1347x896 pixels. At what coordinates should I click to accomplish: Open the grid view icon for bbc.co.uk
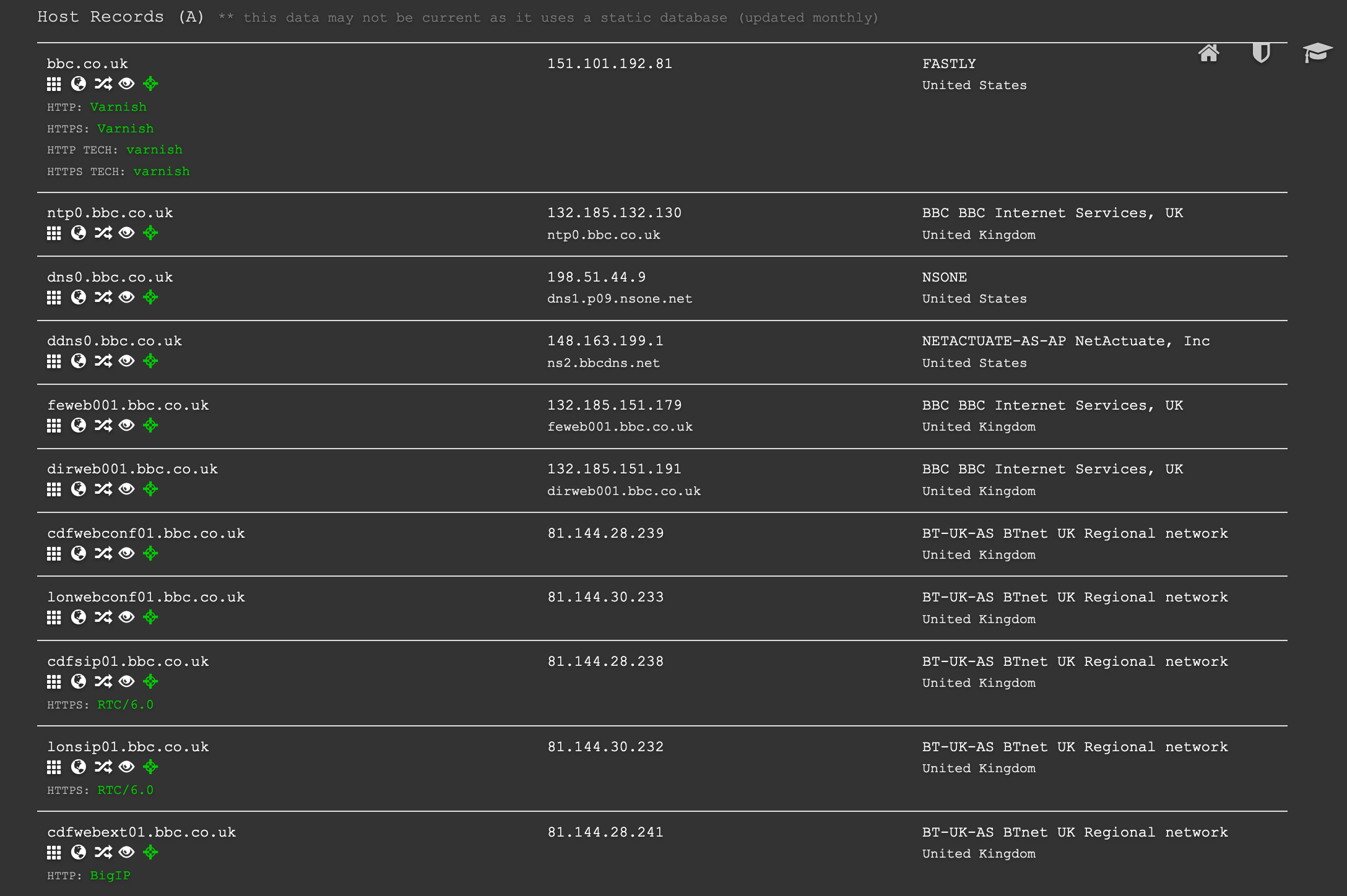click(x=54, y=84)
